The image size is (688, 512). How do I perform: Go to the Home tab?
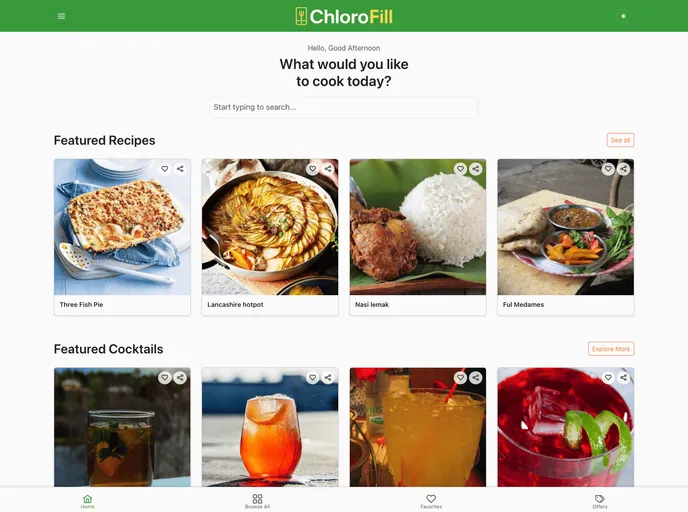[x=88, y=501]
